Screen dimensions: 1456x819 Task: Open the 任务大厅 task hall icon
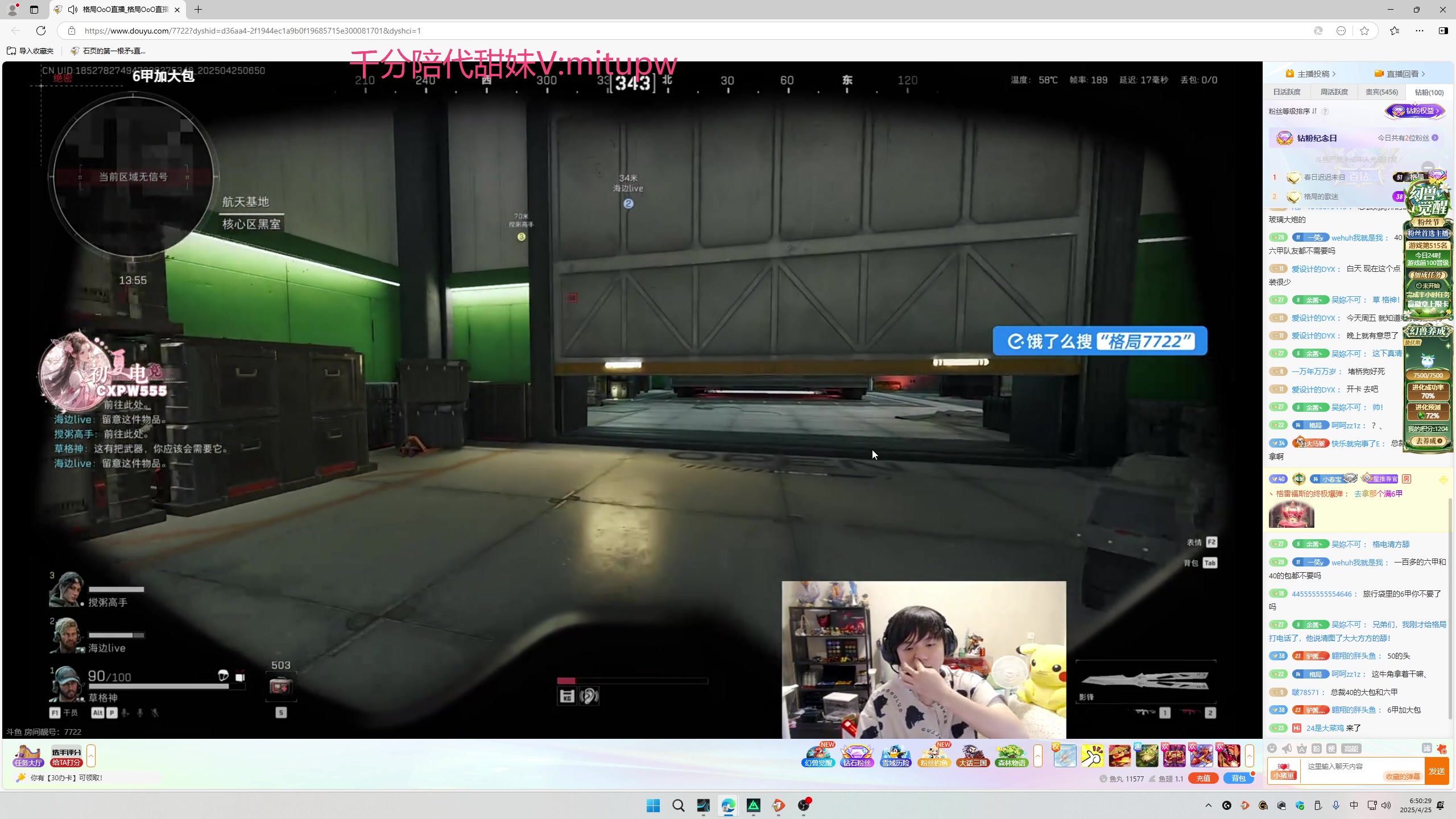tap(28, 756)
